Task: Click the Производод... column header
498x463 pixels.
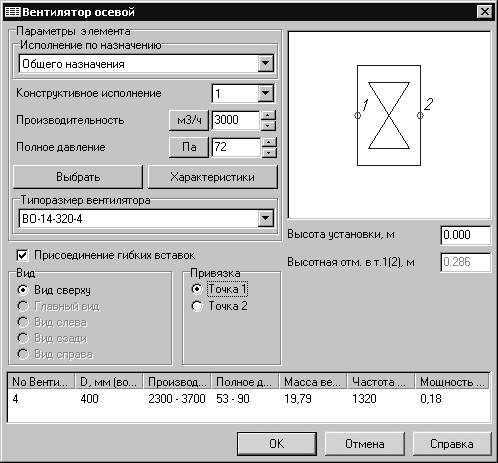Action: [x=177, y=382]
